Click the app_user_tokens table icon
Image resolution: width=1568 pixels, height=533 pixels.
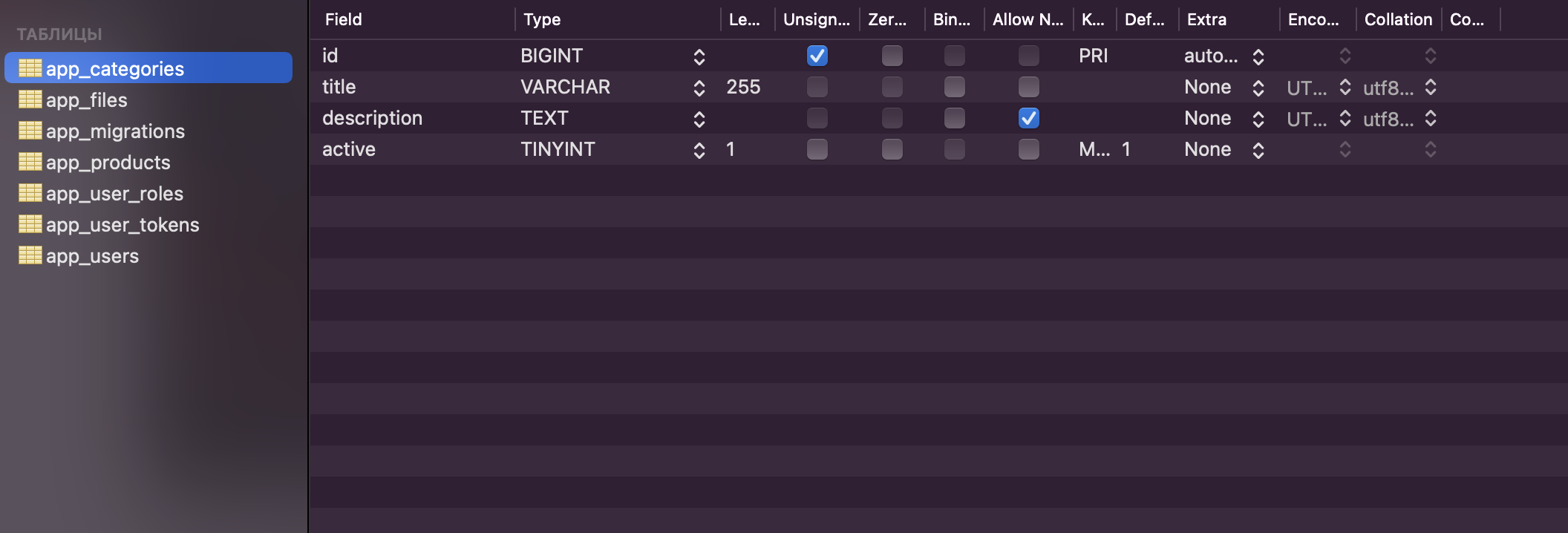tap(30, 224)
